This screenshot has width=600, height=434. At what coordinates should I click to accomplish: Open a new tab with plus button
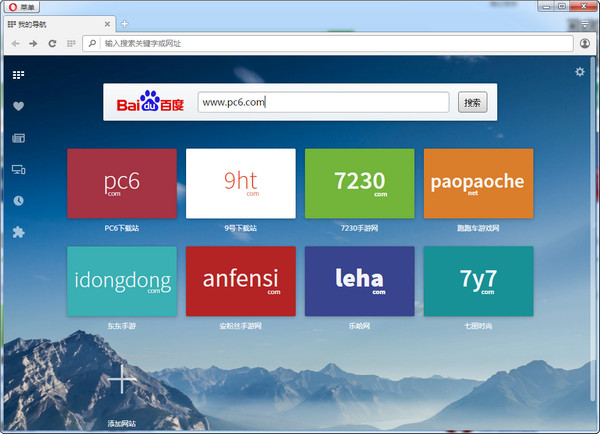(124, 24)
